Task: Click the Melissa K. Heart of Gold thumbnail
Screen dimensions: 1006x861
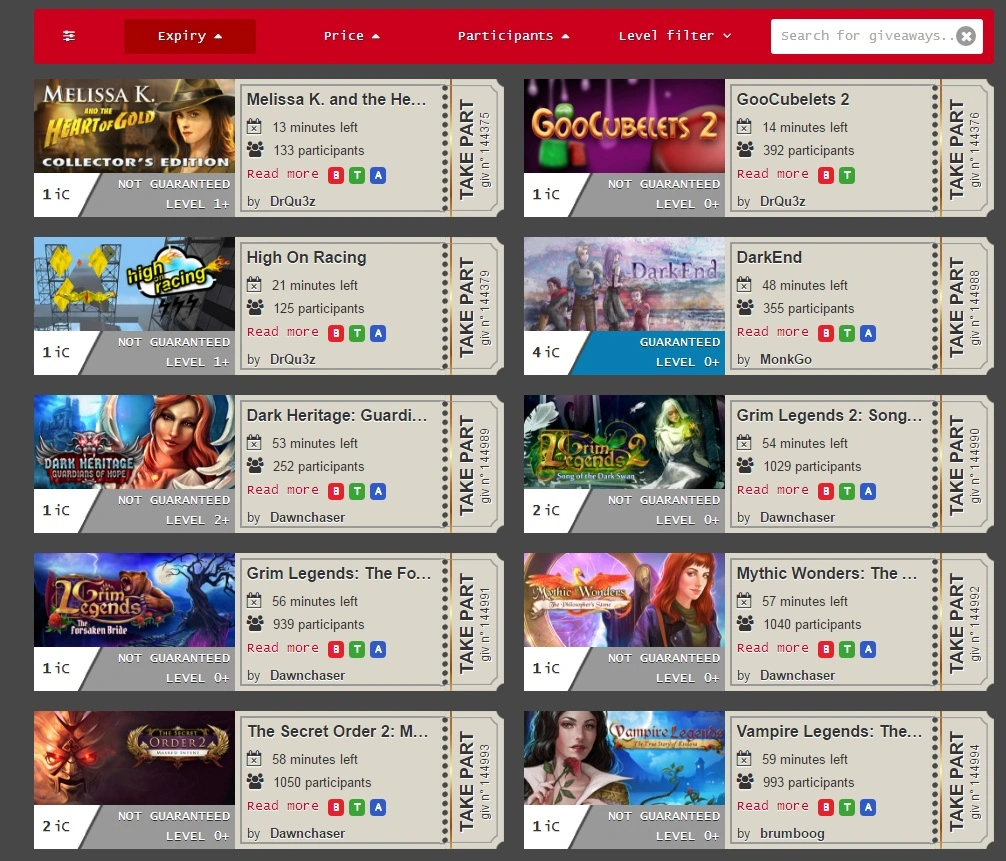Action: click(134, 126)
